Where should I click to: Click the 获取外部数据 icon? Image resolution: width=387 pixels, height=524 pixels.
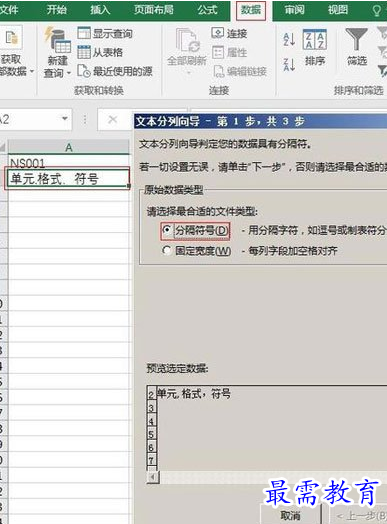click(11, 38)
